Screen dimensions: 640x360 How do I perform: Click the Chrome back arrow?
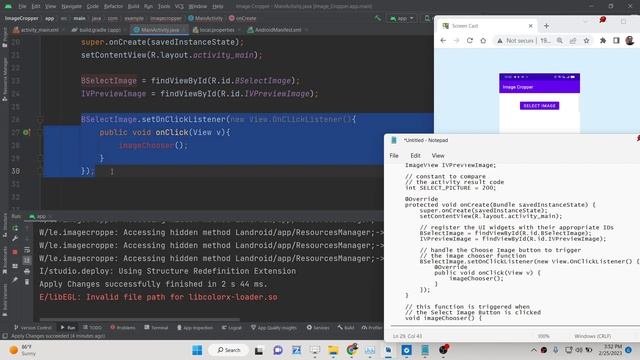pos(443,40)
